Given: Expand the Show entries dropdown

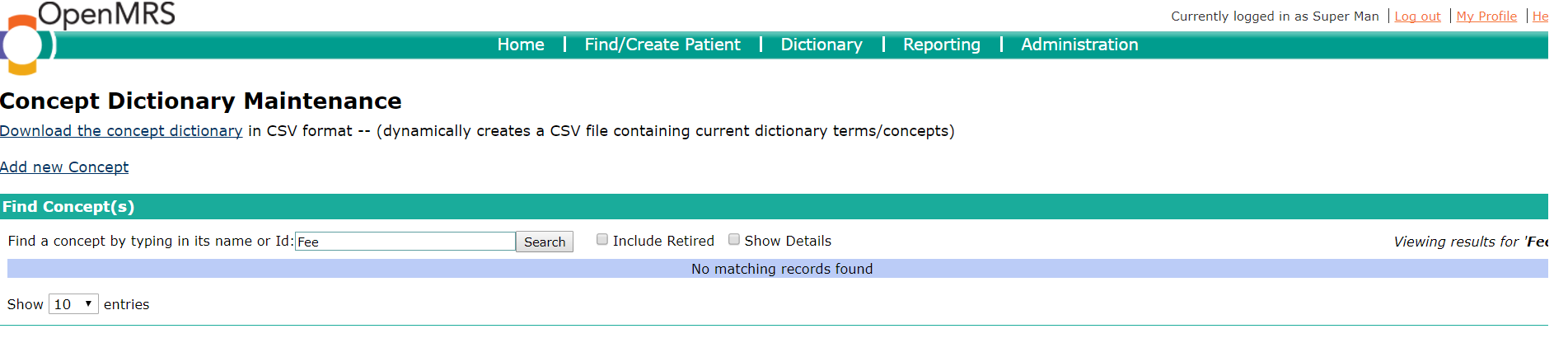Looking at the screenshot, I should point(73,304).
